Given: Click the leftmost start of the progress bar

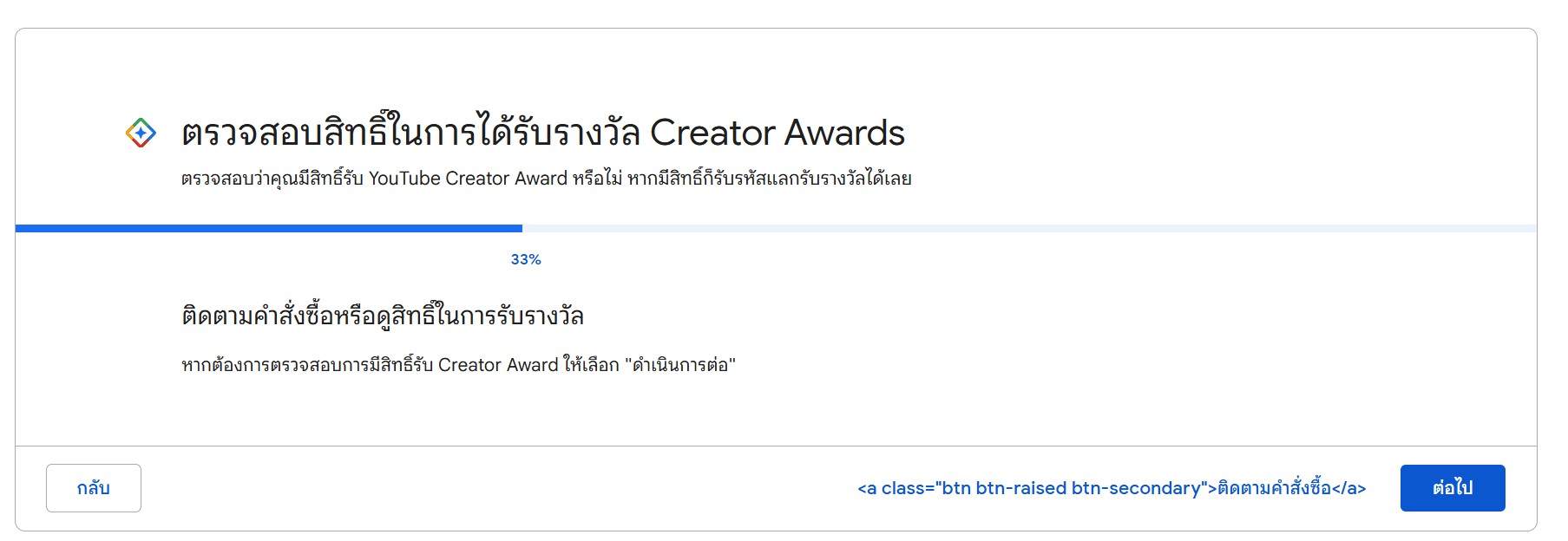Looking at the screenshot, I should click(x=21, y=229).
